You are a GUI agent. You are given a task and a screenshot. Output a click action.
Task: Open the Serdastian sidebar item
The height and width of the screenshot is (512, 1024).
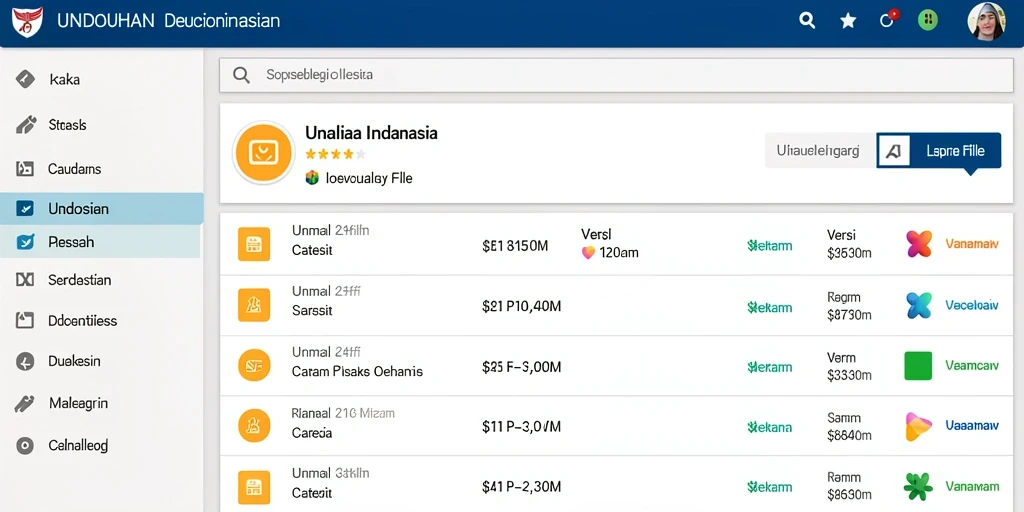point(101,280)
